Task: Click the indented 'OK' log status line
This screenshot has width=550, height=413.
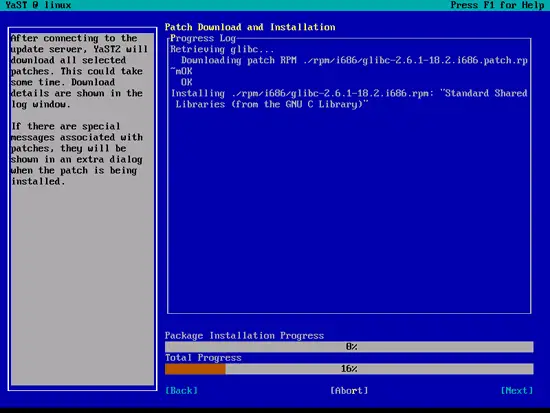Action: point(187,82)
